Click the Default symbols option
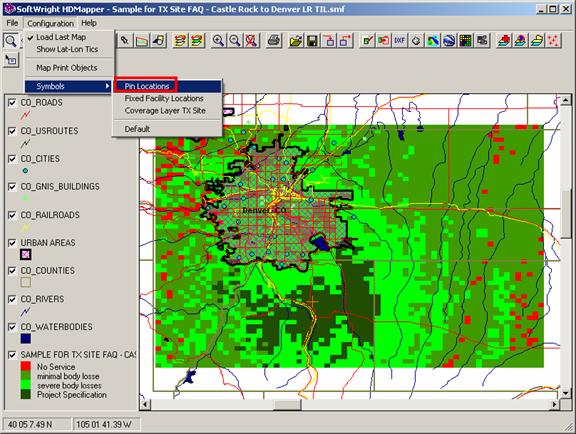 (137, 129)
